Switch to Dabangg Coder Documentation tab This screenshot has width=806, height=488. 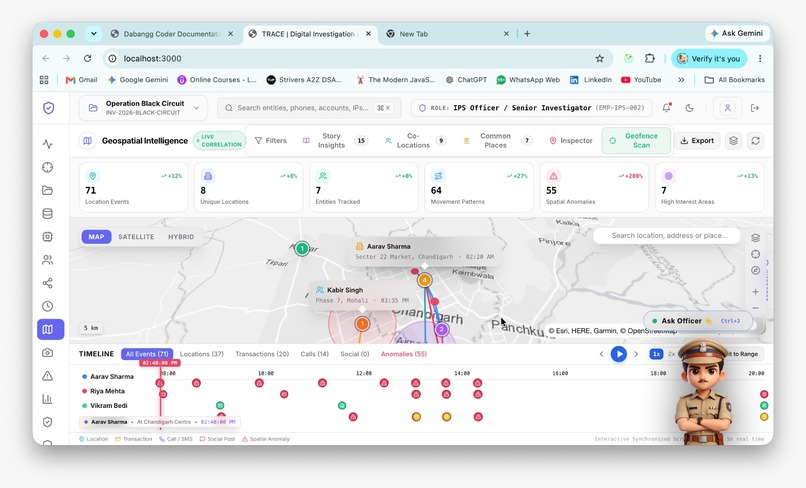click(x=172, y=34)
